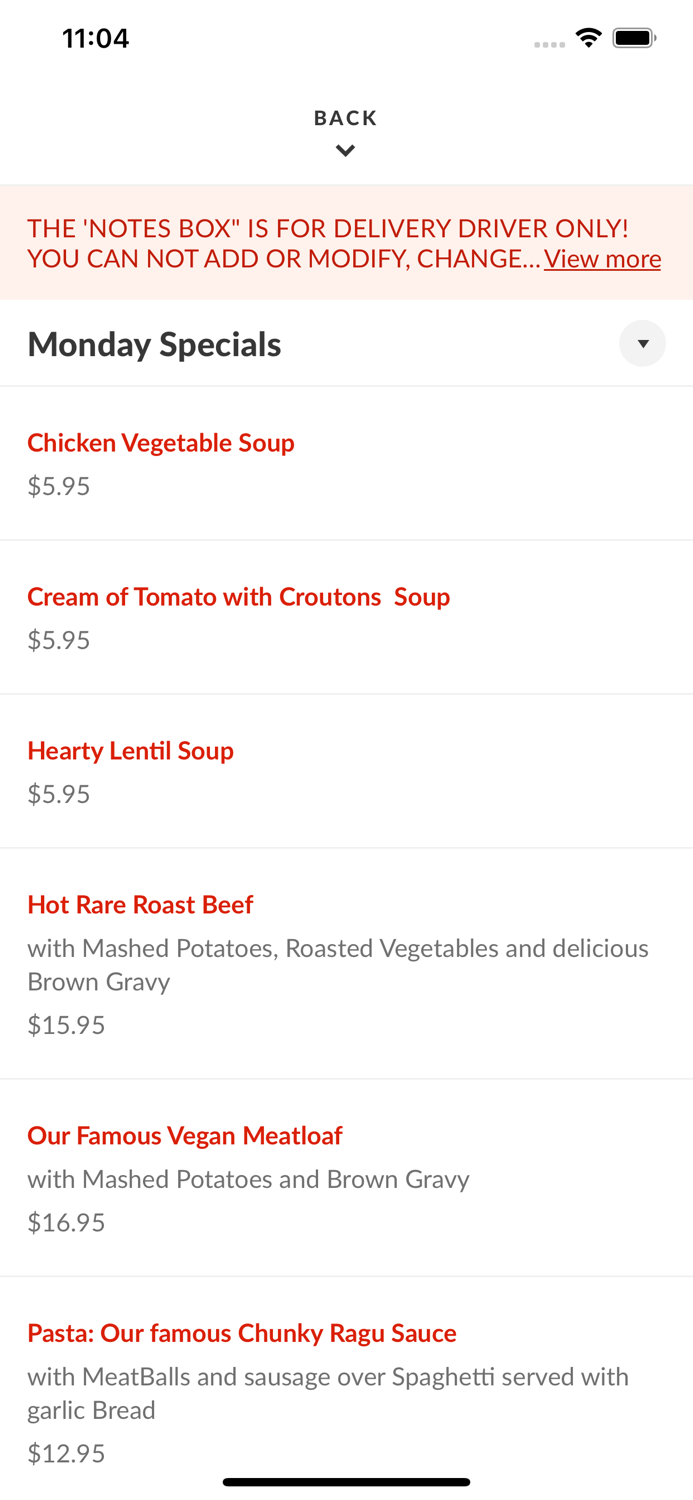Viewport: 693px width, 1500px height.
Task: Tap the BACK label at top
Action: [x=345, y=118]
